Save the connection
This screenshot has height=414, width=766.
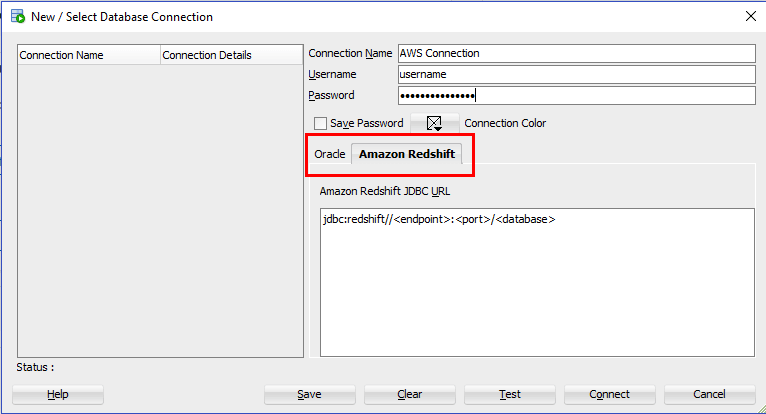[x=309, y=394]
